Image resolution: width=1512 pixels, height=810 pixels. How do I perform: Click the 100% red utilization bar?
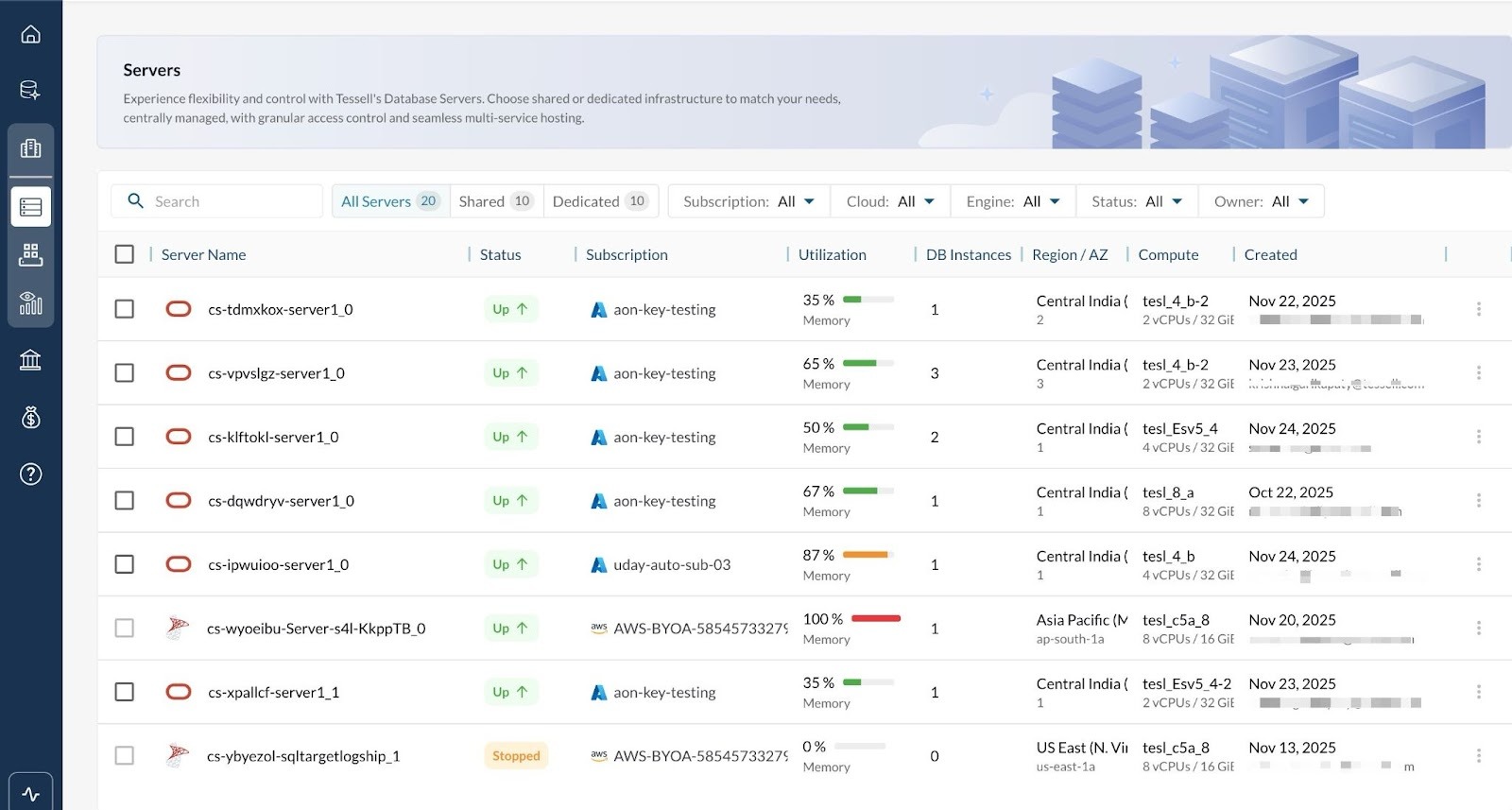coord(875,619)
